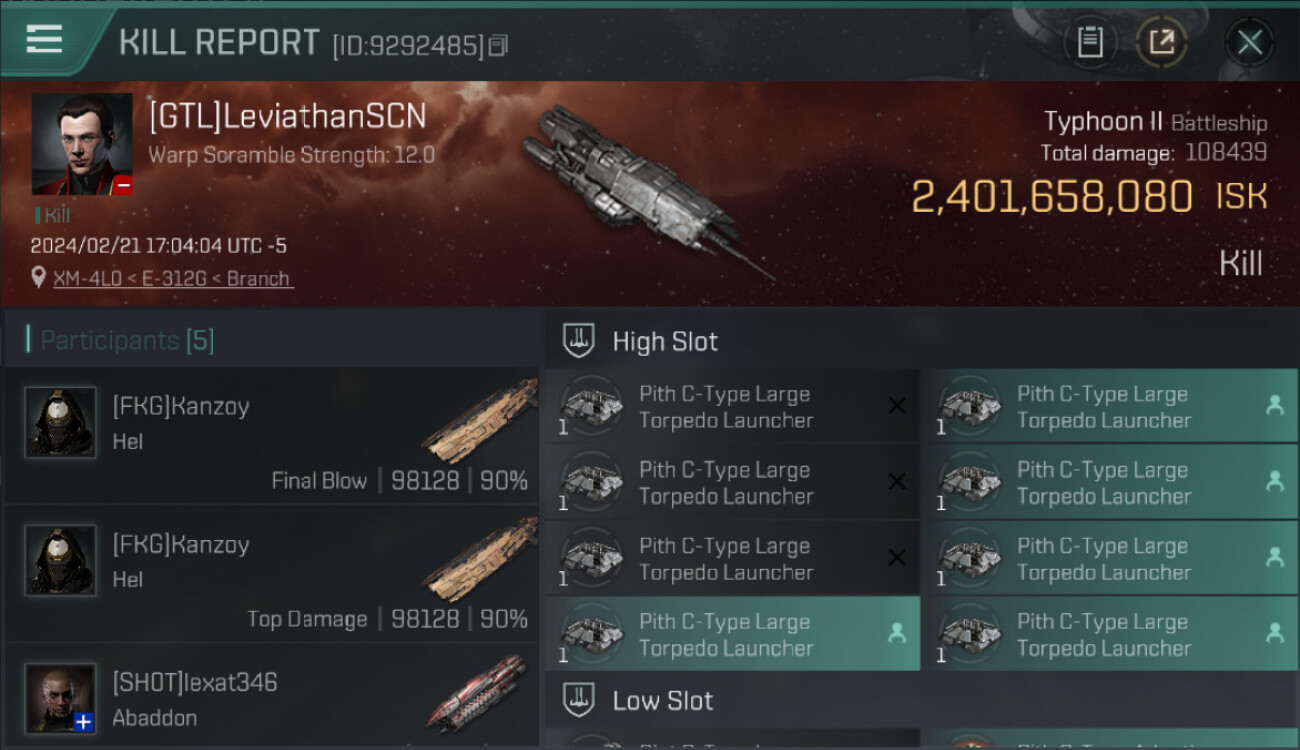
Task: Click the High Slot shield icon
Action: (x=580, y=341)
